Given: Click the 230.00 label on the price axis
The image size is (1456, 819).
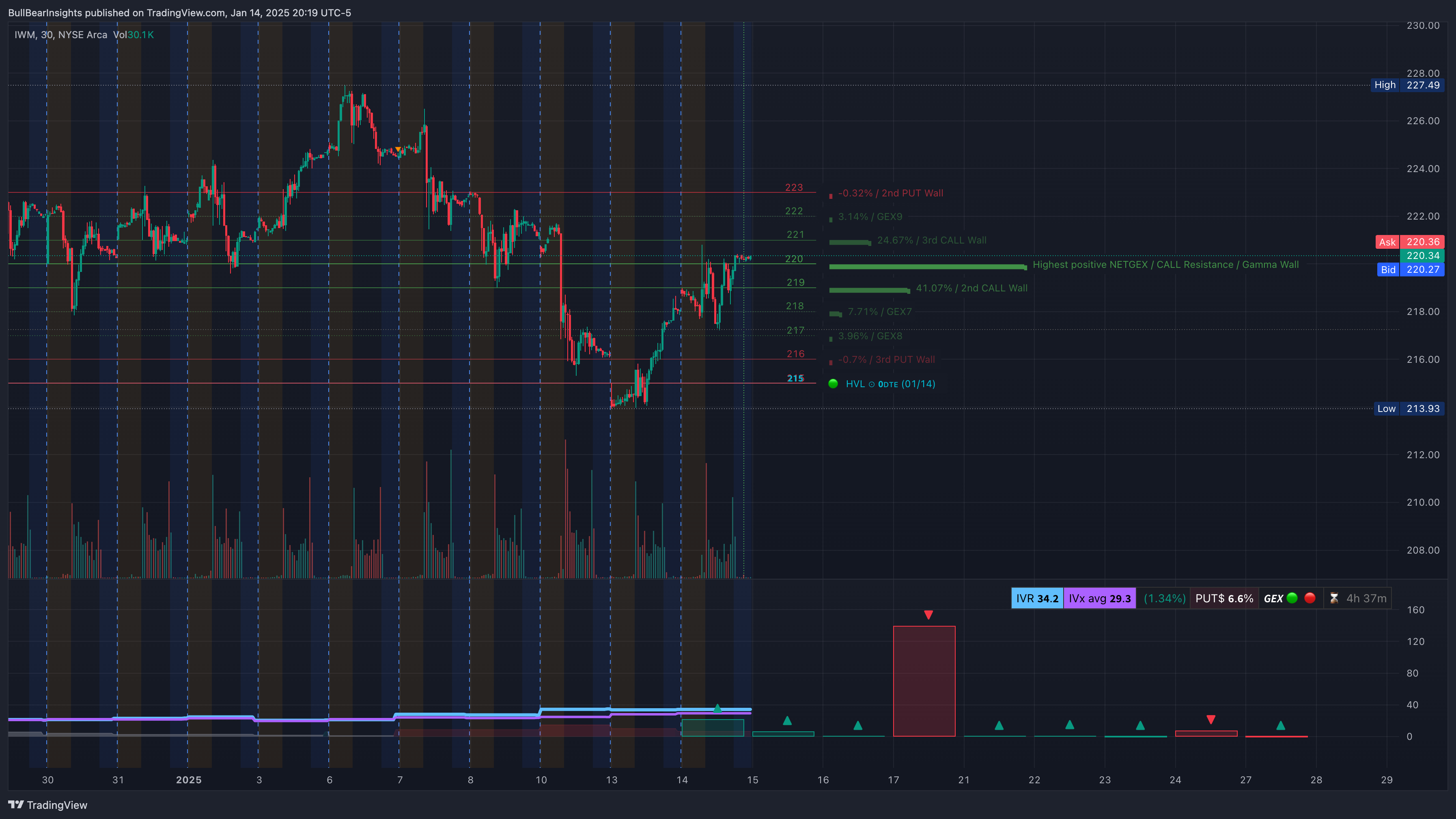Looking at the screenshot, I should [1423, 26].
